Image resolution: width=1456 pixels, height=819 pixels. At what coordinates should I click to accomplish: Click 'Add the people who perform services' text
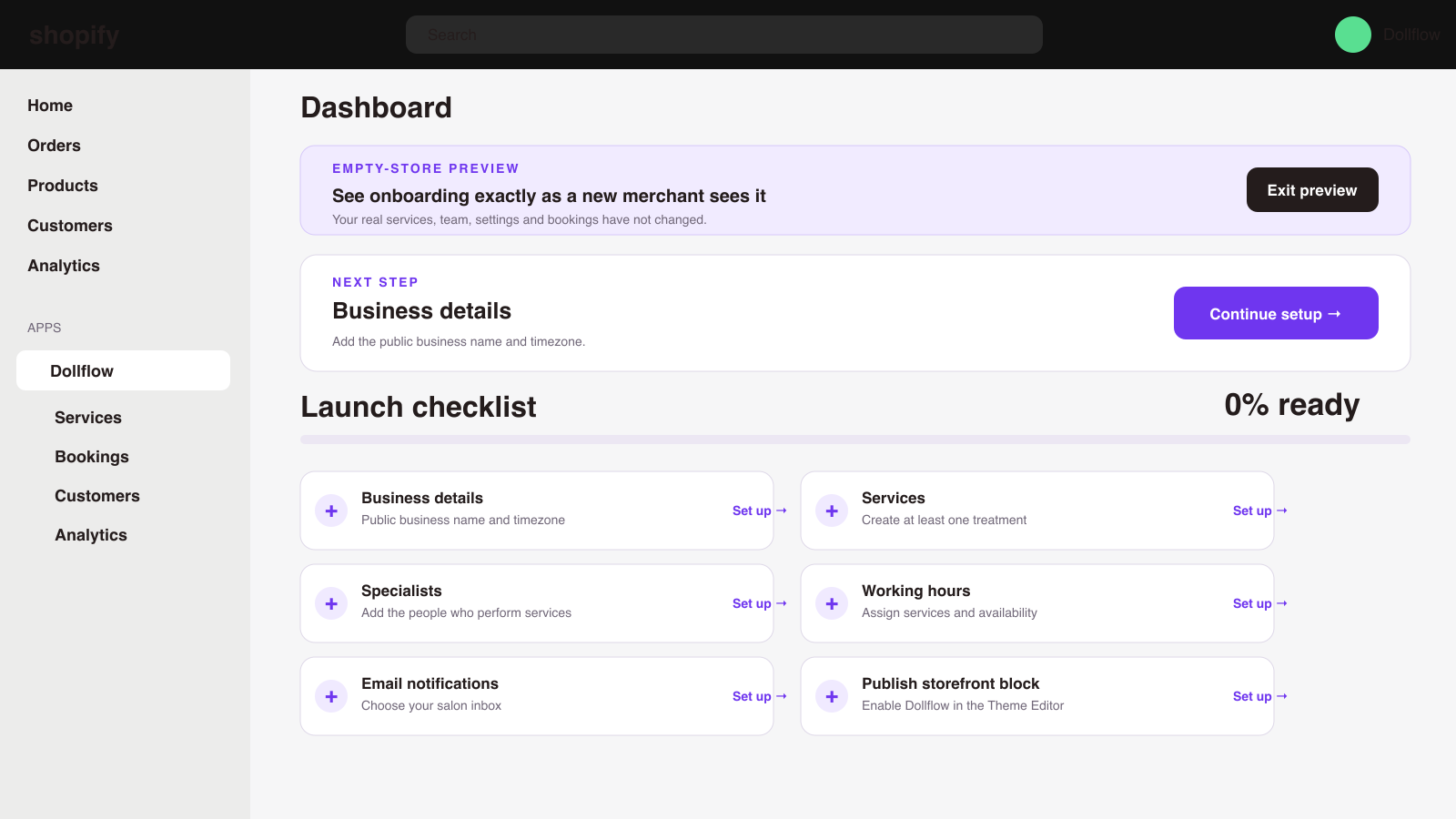point(466,612)
